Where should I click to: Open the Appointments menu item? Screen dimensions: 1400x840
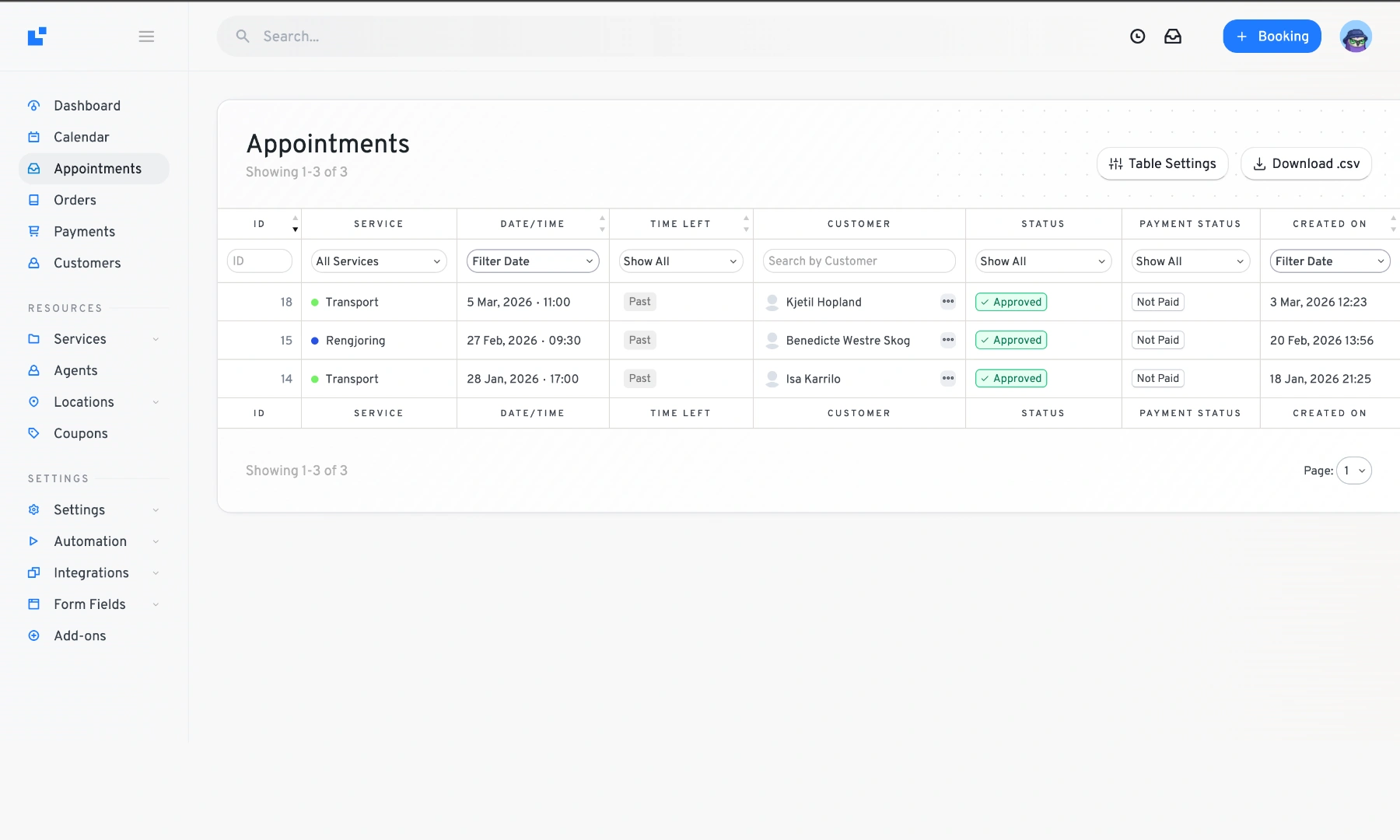(x=96, y=169)
